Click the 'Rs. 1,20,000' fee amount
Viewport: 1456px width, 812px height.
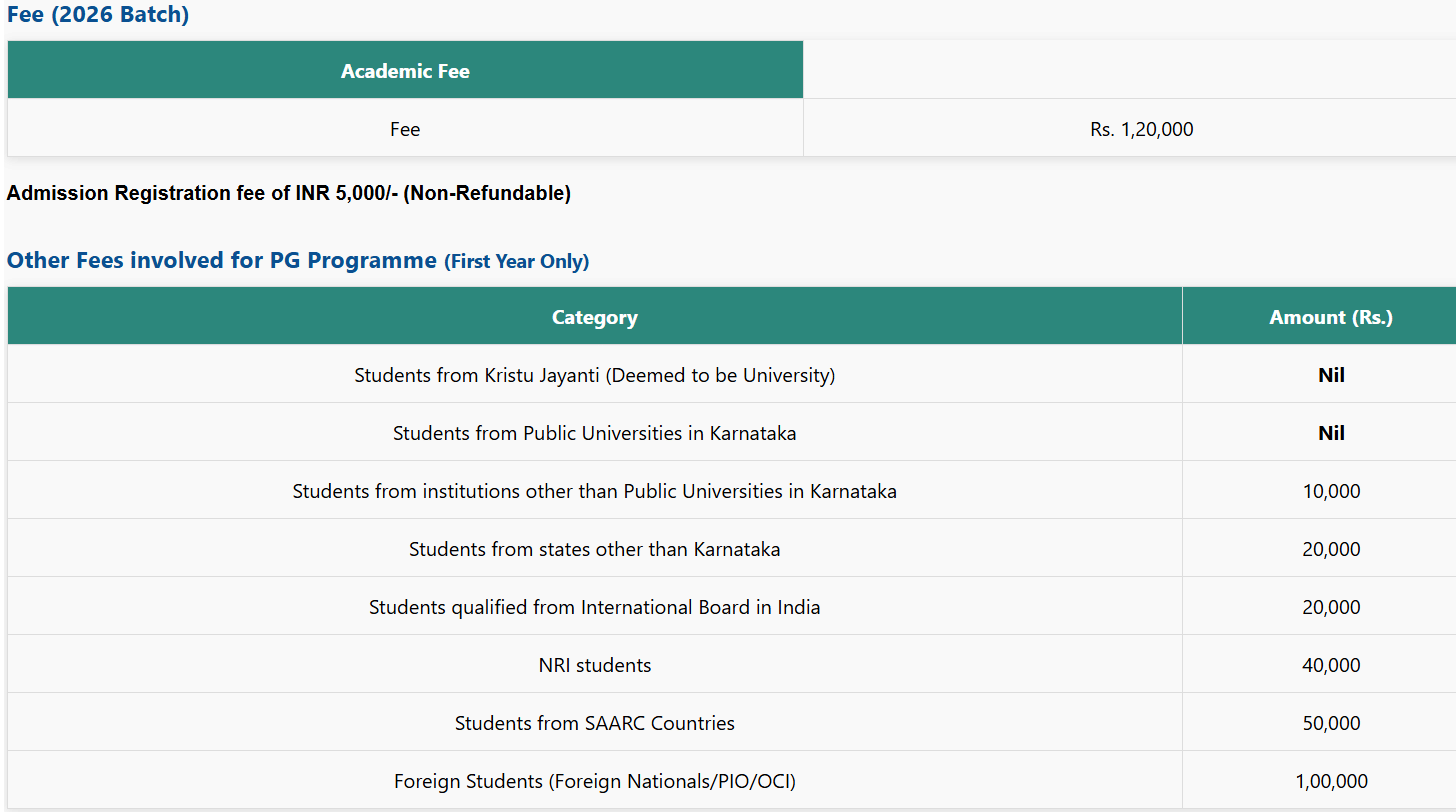1141,129
